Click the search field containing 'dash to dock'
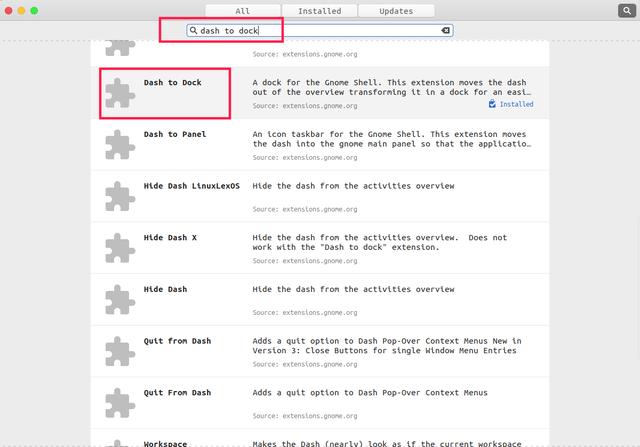The image size is (640, 447). coord(320,31)
